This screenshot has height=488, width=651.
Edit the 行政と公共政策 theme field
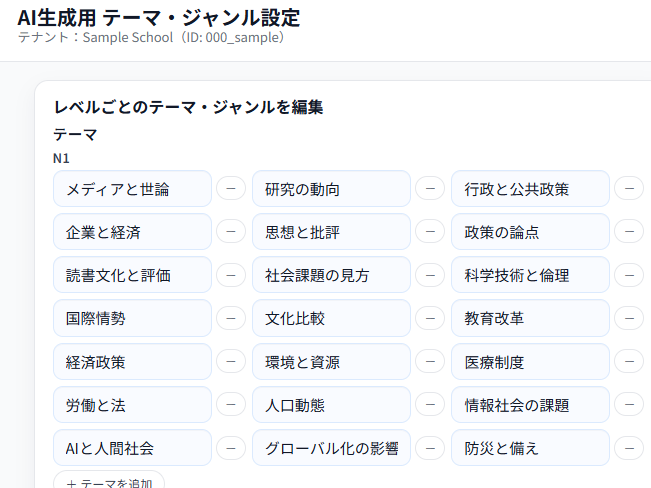tap(530, 189)
